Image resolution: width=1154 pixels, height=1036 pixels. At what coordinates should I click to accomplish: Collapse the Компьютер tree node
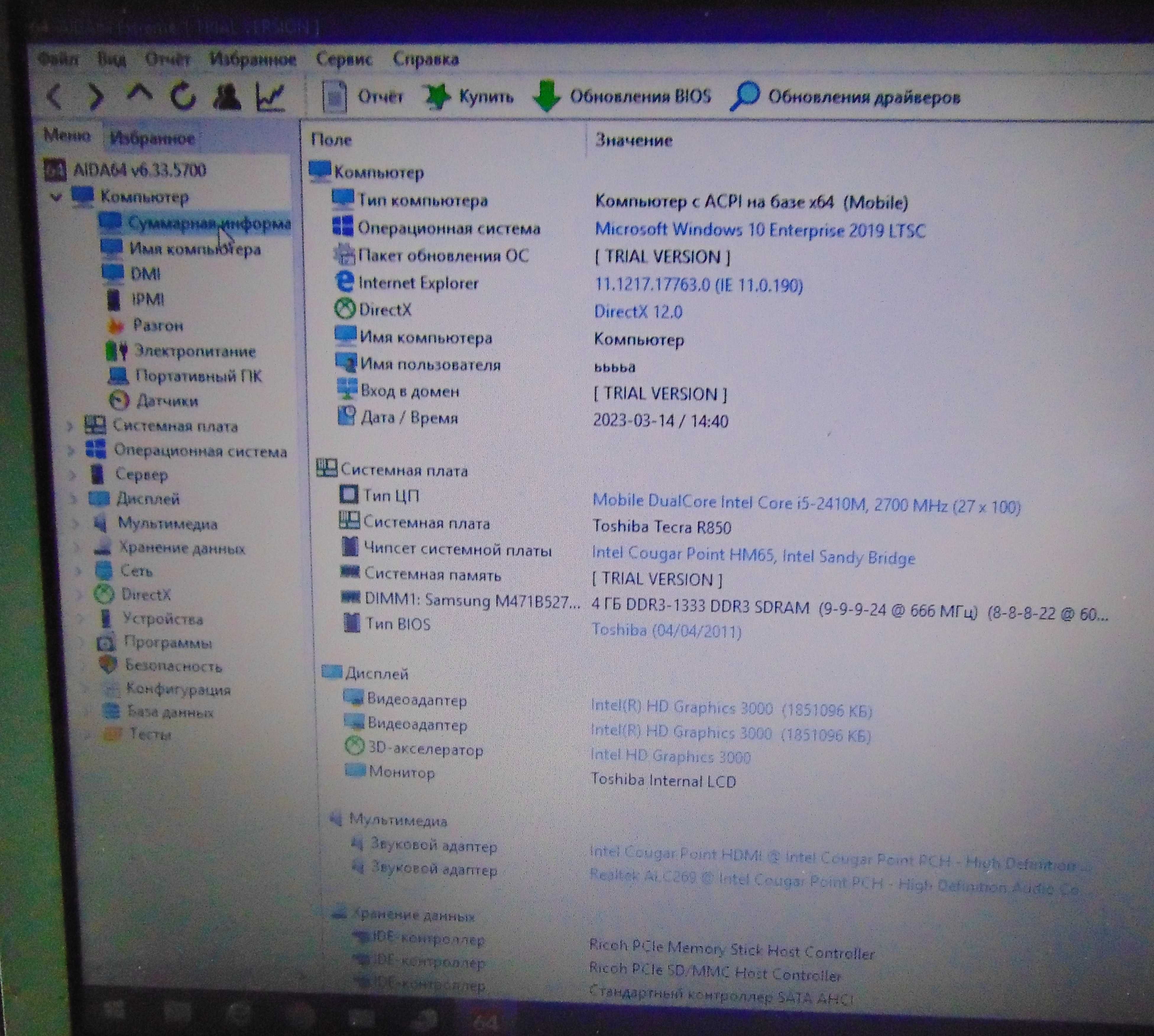pos(56,197)
